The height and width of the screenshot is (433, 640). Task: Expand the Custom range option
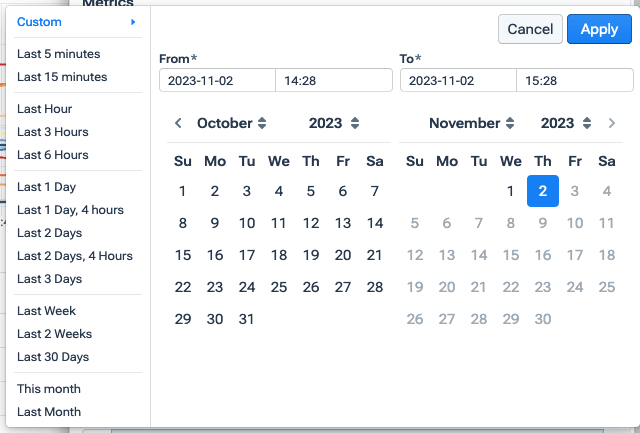tap(76, 22)
